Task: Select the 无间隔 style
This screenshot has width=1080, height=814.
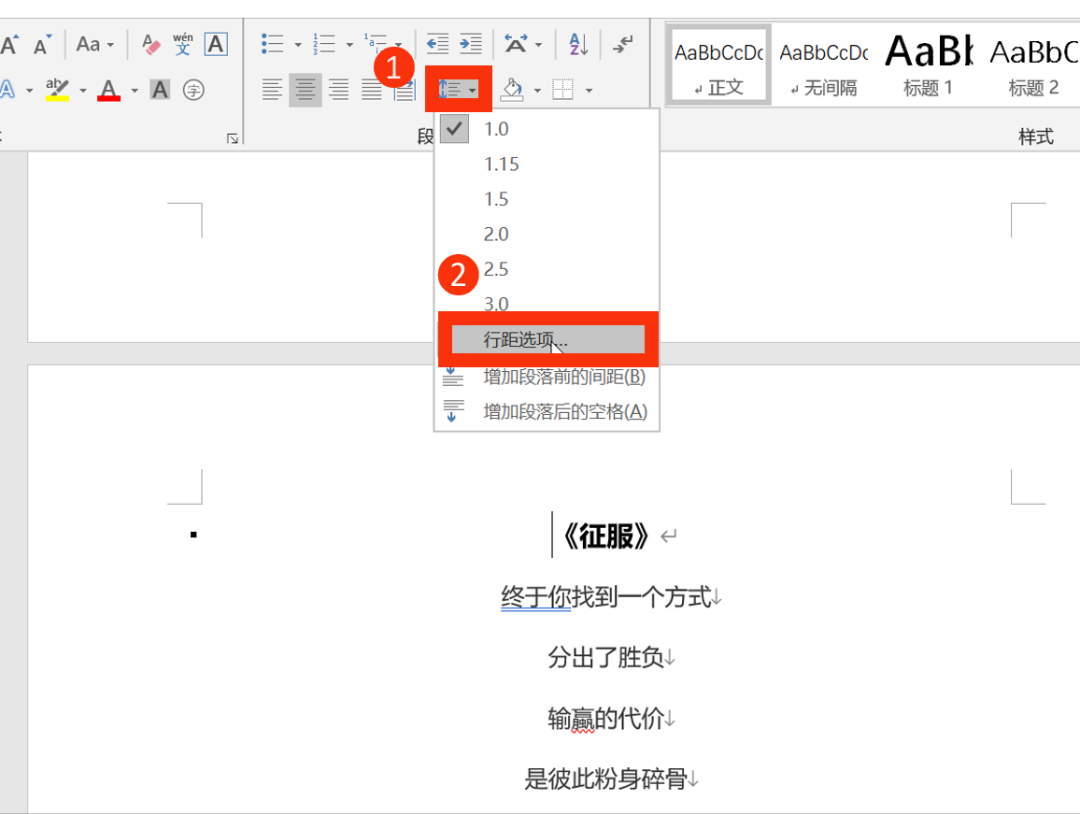Action: coord(824,67)
